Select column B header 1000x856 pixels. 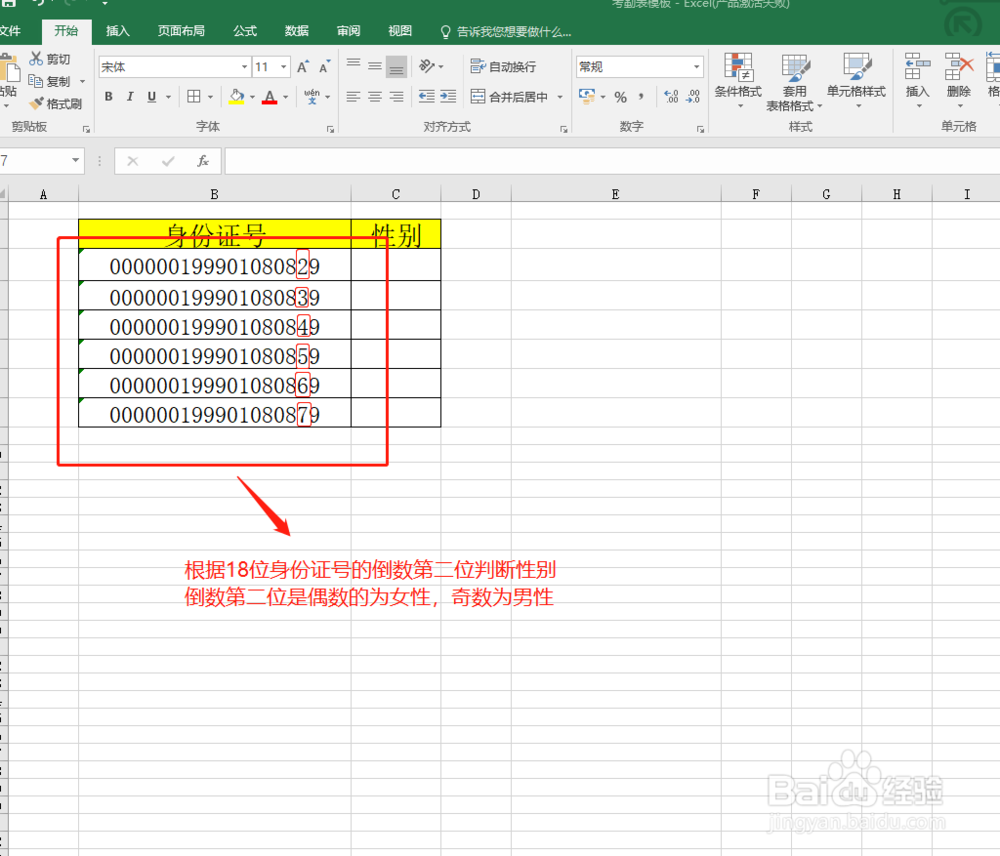coord(214,194)
